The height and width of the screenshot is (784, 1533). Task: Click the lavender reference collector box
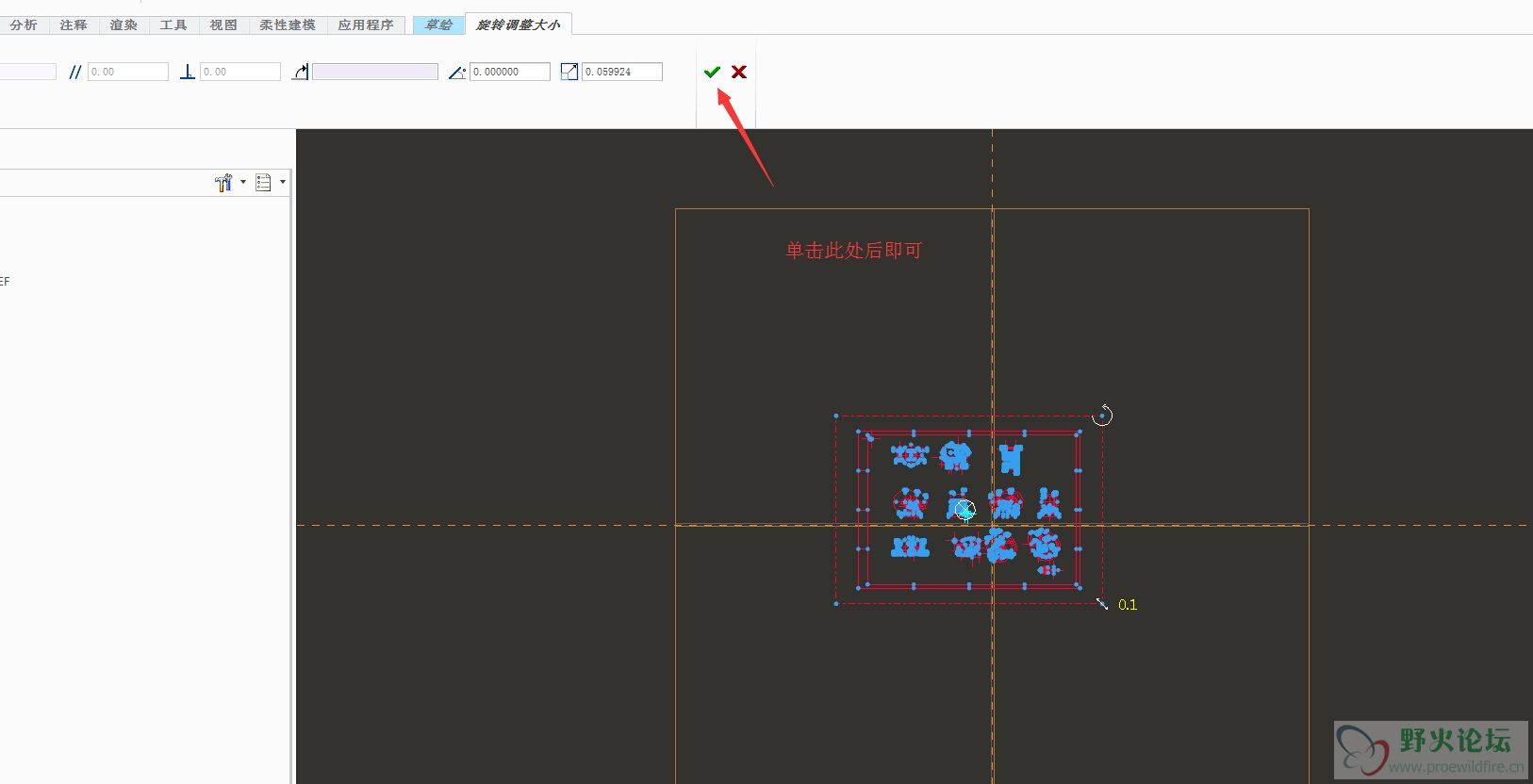pos(375,72)
